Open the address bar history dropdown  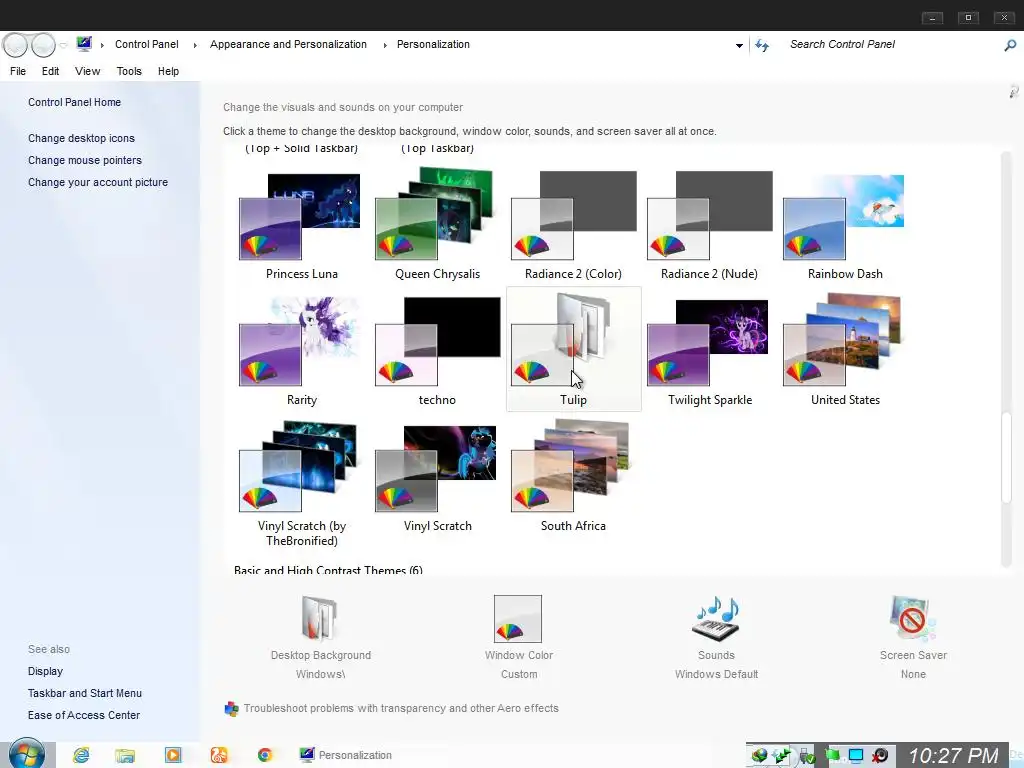click(x=739, y=46)
